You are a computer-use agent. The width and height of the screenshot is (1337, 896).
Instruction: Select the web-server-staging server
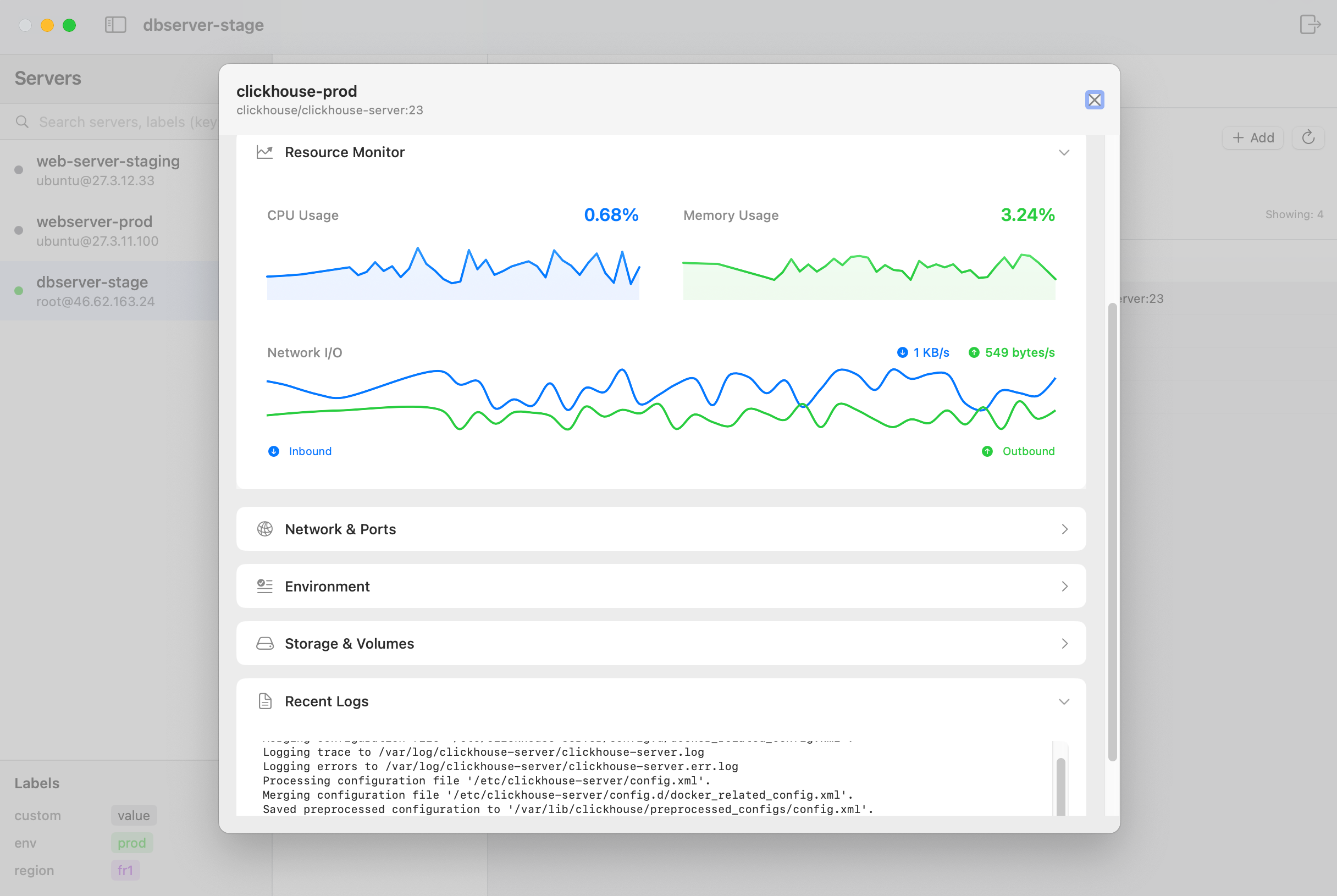109,170
